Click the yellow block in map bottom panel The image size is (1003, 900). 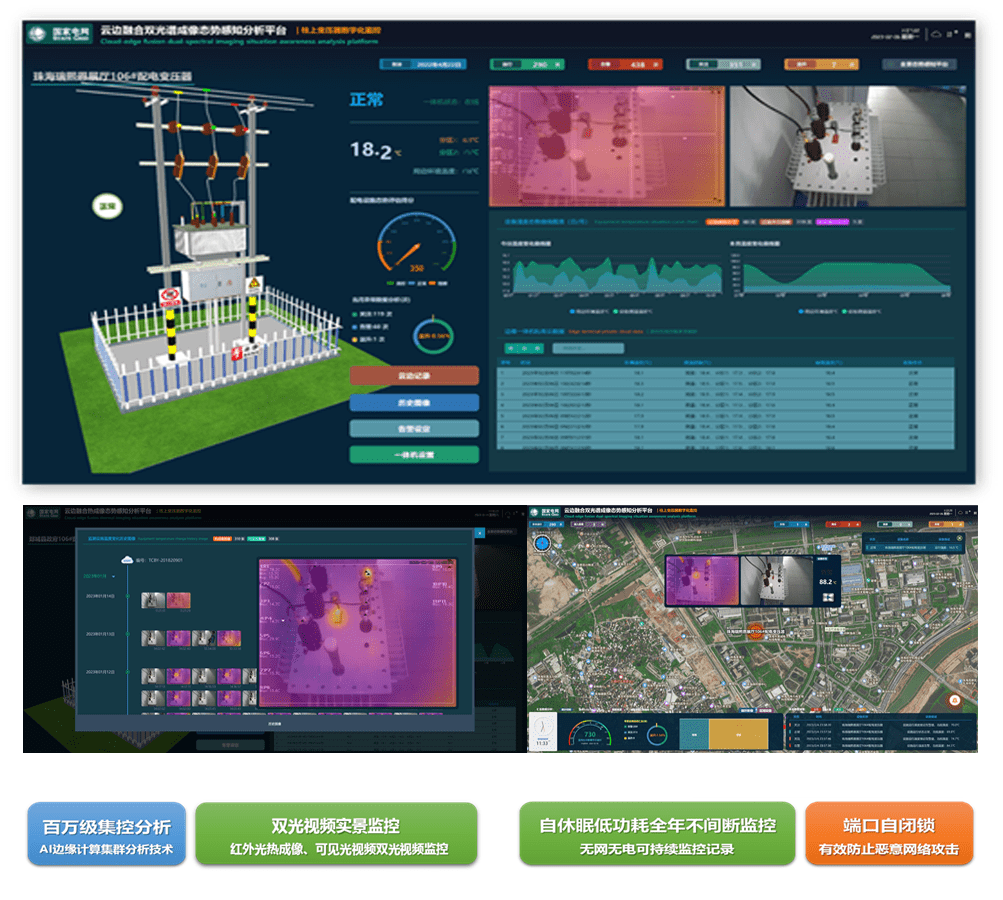(x=738, y=731)
